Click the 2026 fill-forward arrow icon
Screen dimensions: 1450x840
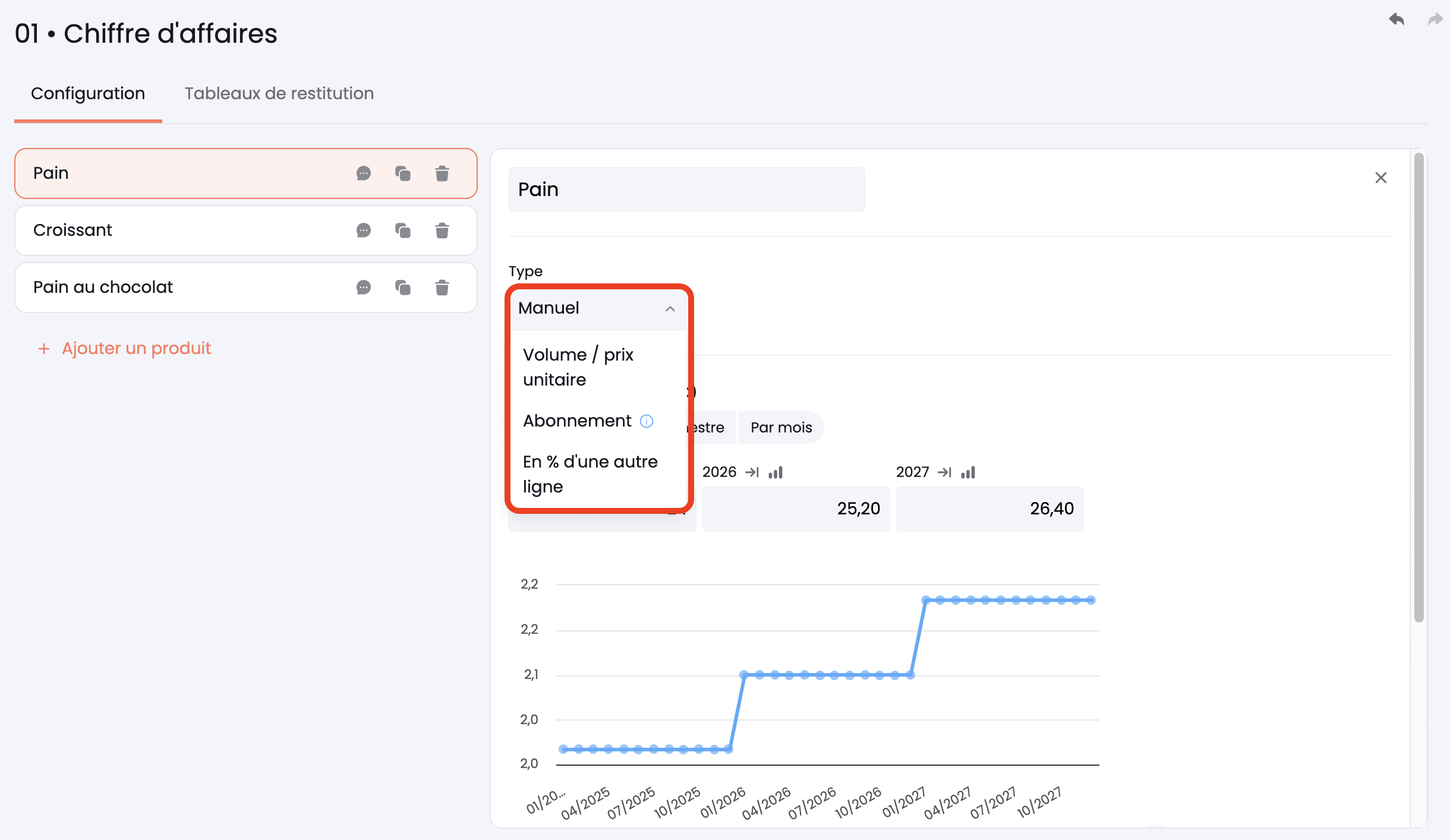[752, 472]
